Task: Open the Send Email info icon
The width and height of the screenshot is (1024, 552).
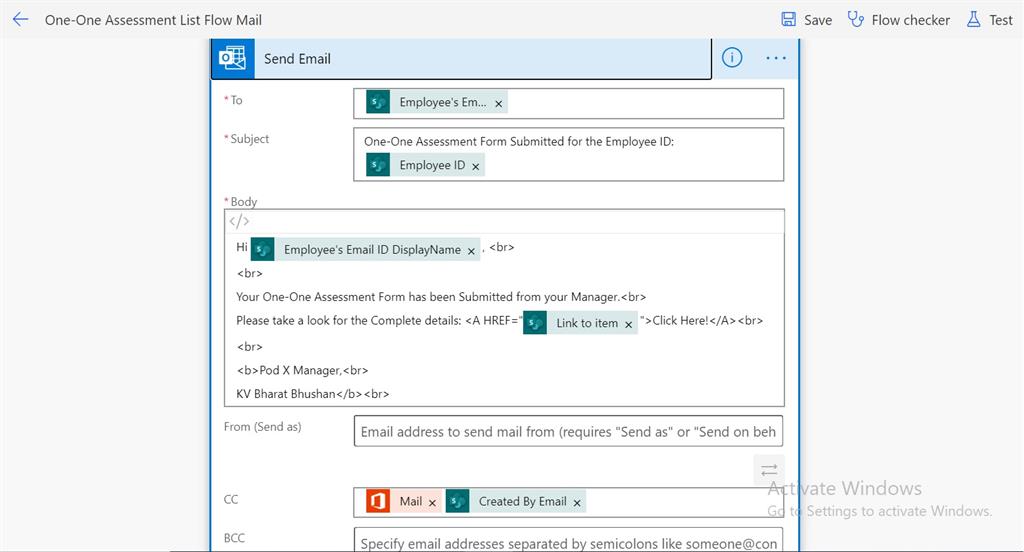Action: [731, 58]
